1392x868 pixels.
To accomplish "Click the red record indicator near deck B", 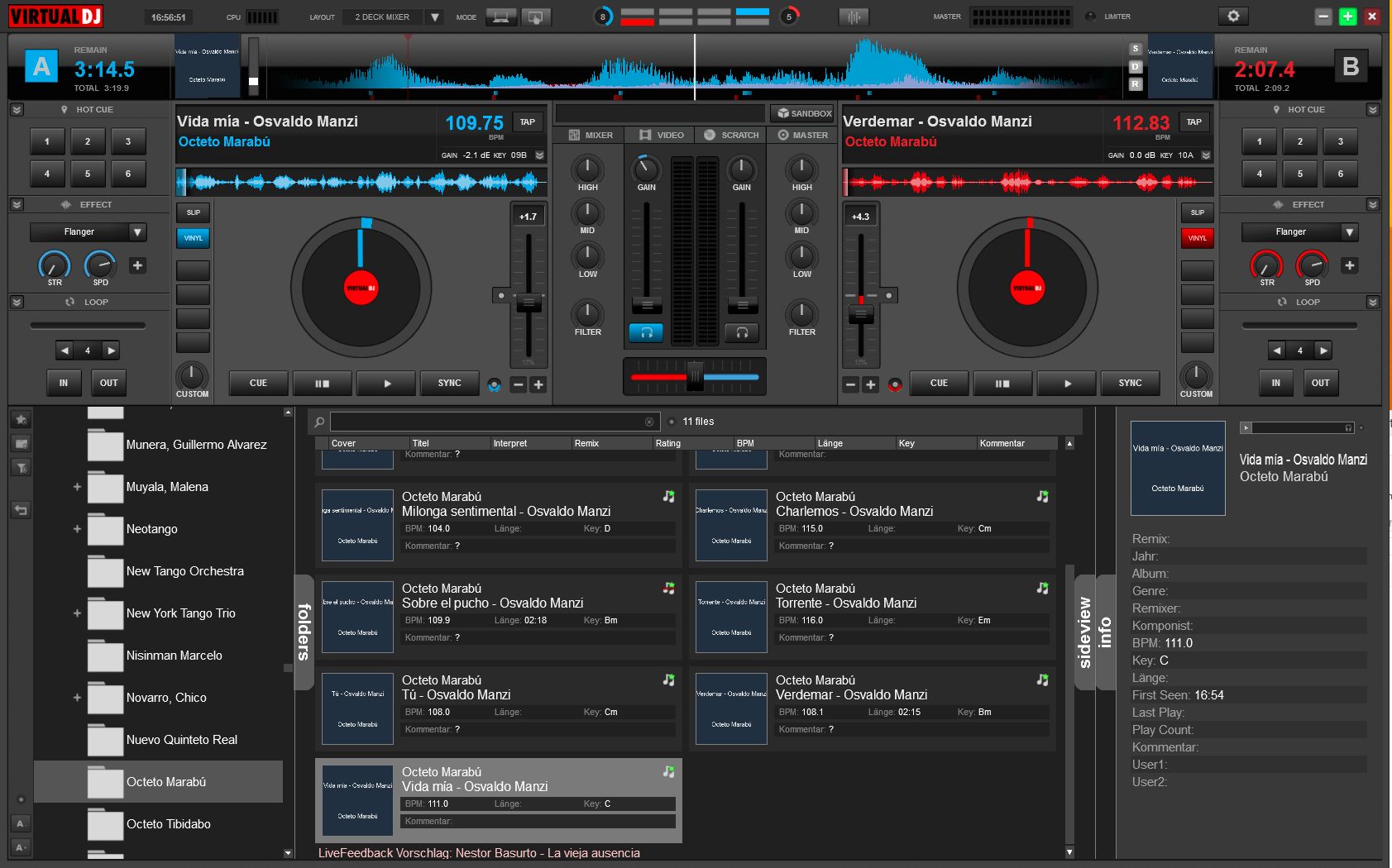I will click(894, 384).
